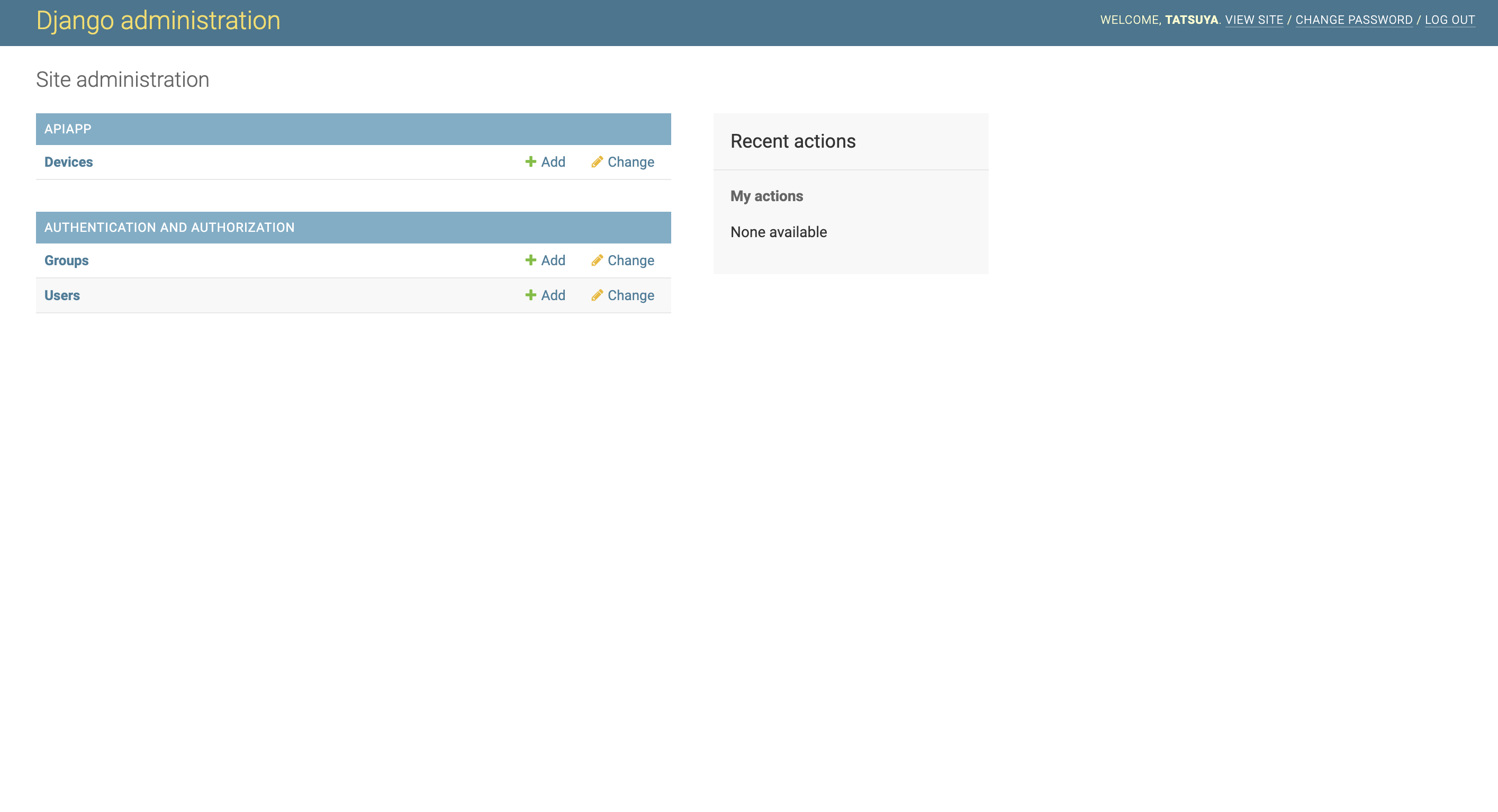Click Change text link for Users
The width and height of the screenshot is (1498, 812).
point(630,295)
